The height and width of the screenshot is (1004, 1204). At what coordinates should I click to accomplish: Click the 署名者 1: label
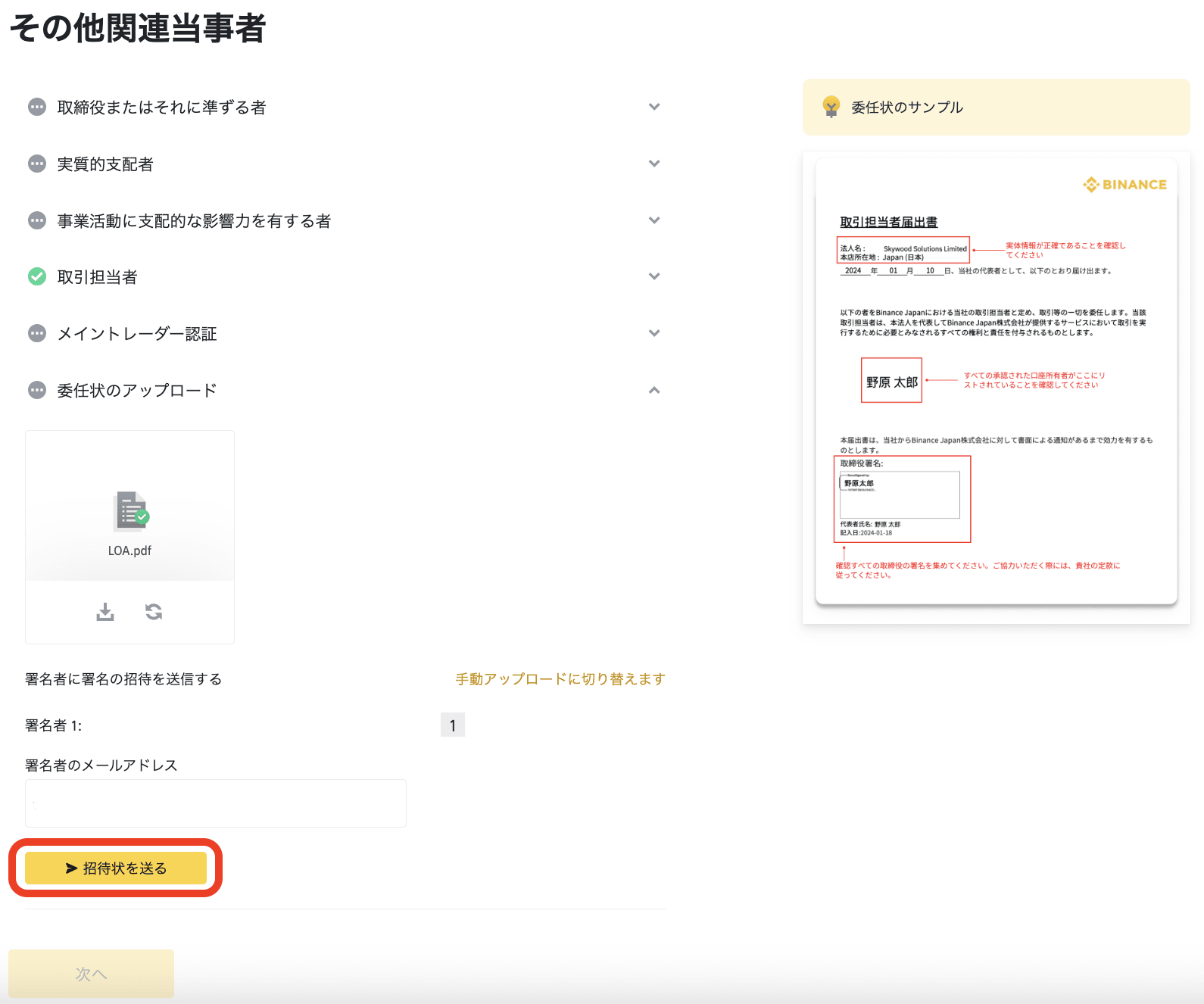pyautogui.click(x=53, y=725)
